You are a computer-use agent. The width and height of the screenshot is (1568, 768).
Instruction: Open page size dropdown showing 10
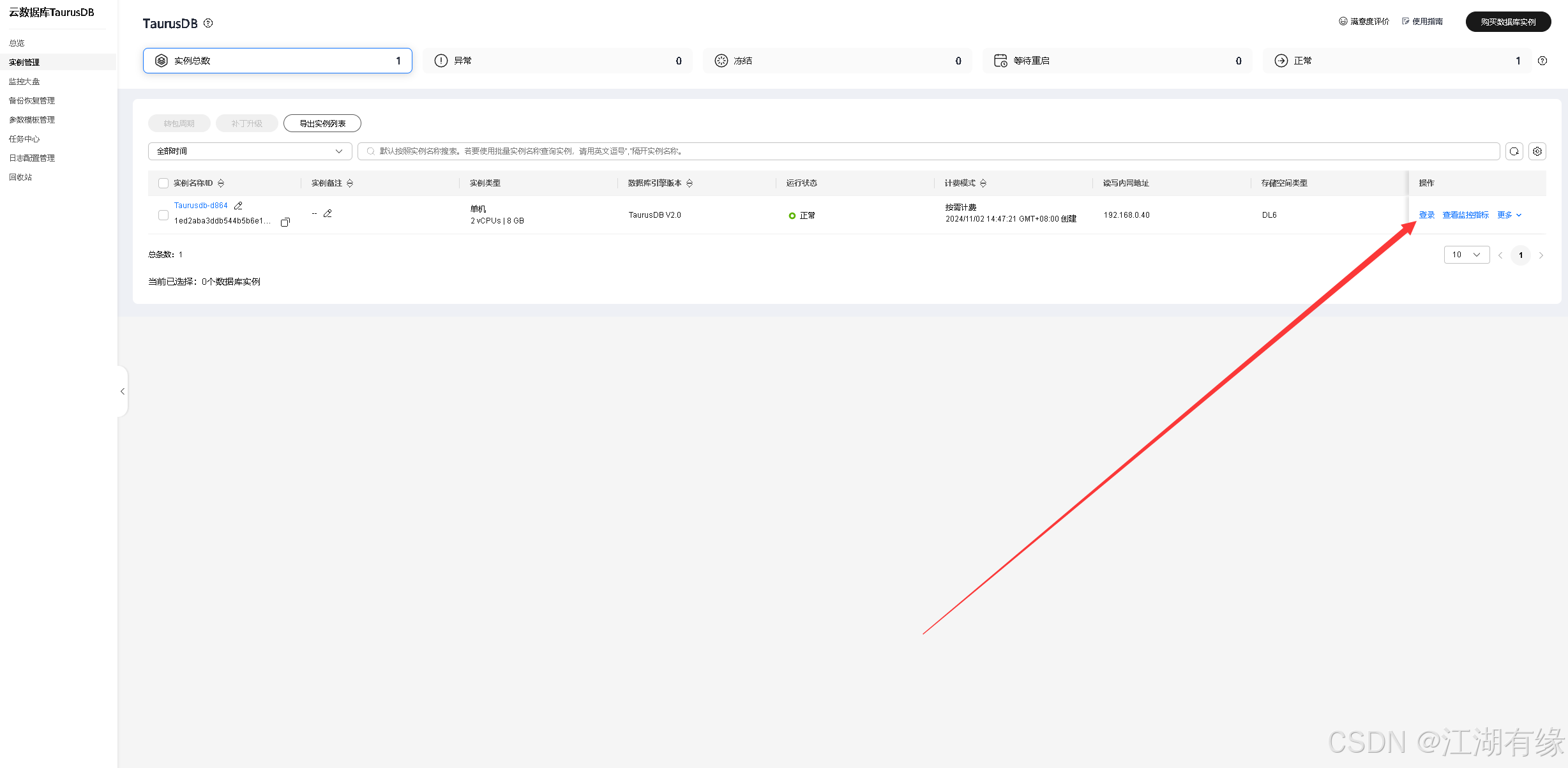1466,255
